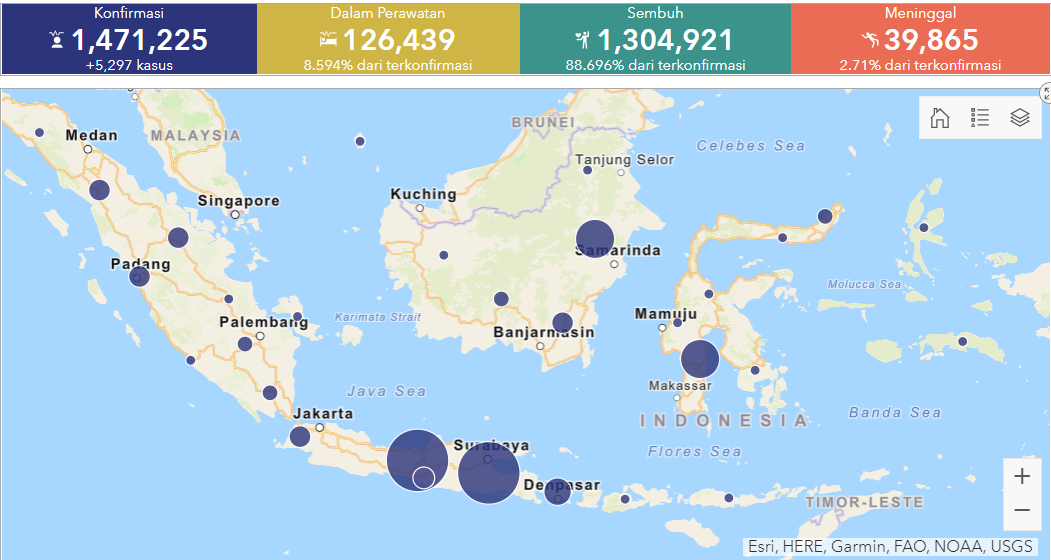Click the large case bubble over Surabaya

[x=489, y=475]
